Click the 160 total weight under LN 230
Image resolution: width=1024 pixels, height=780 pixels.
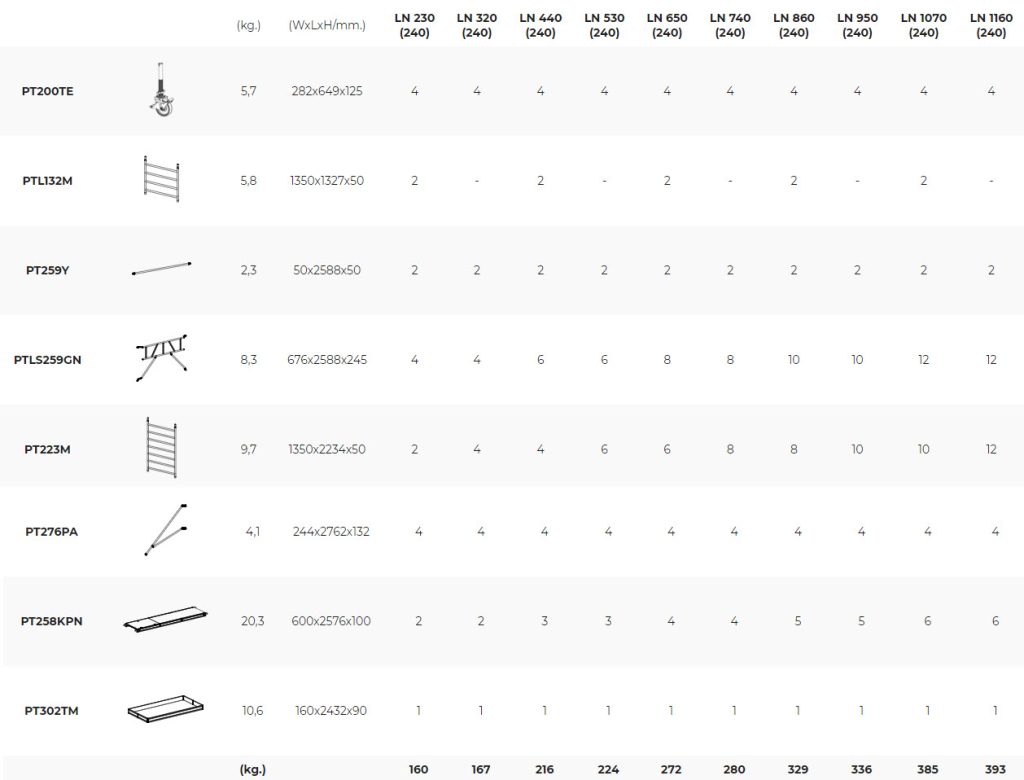point(418,769)
